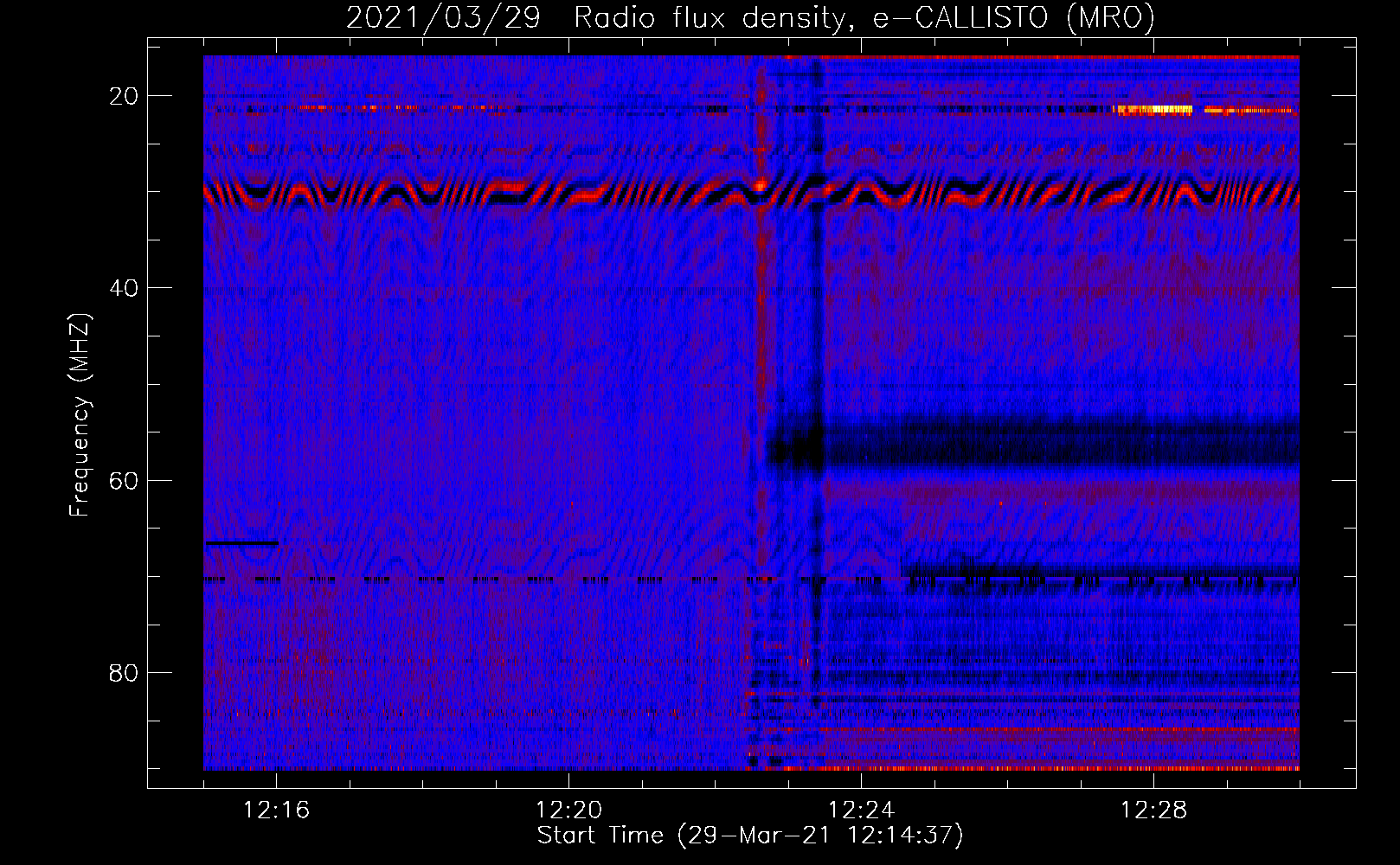Click the bright yellow burst near 21 MHz

coord(1154,110)
